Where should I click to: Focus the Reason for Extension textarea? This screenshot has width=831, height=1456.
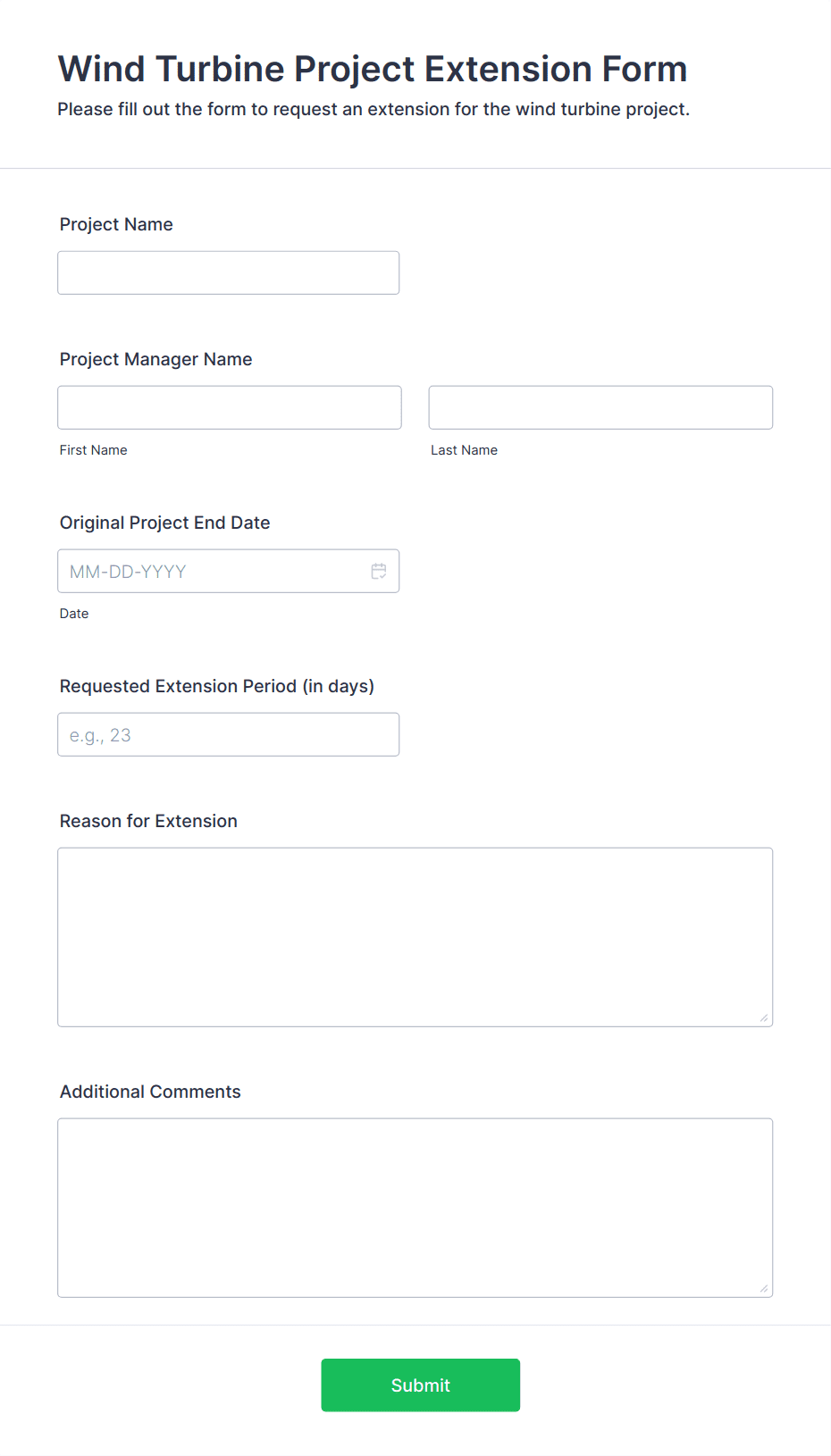(415, 937)
